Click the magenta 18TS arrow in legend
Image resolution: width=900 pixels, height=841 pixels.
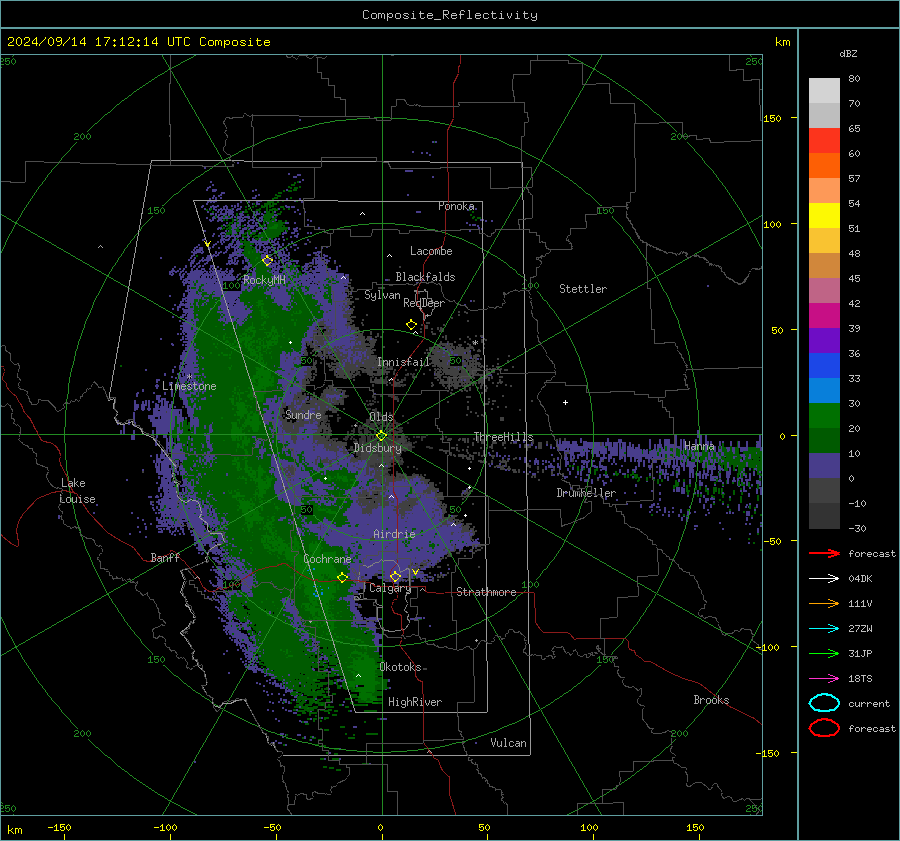pyautogui.click(x=824, y=679)
